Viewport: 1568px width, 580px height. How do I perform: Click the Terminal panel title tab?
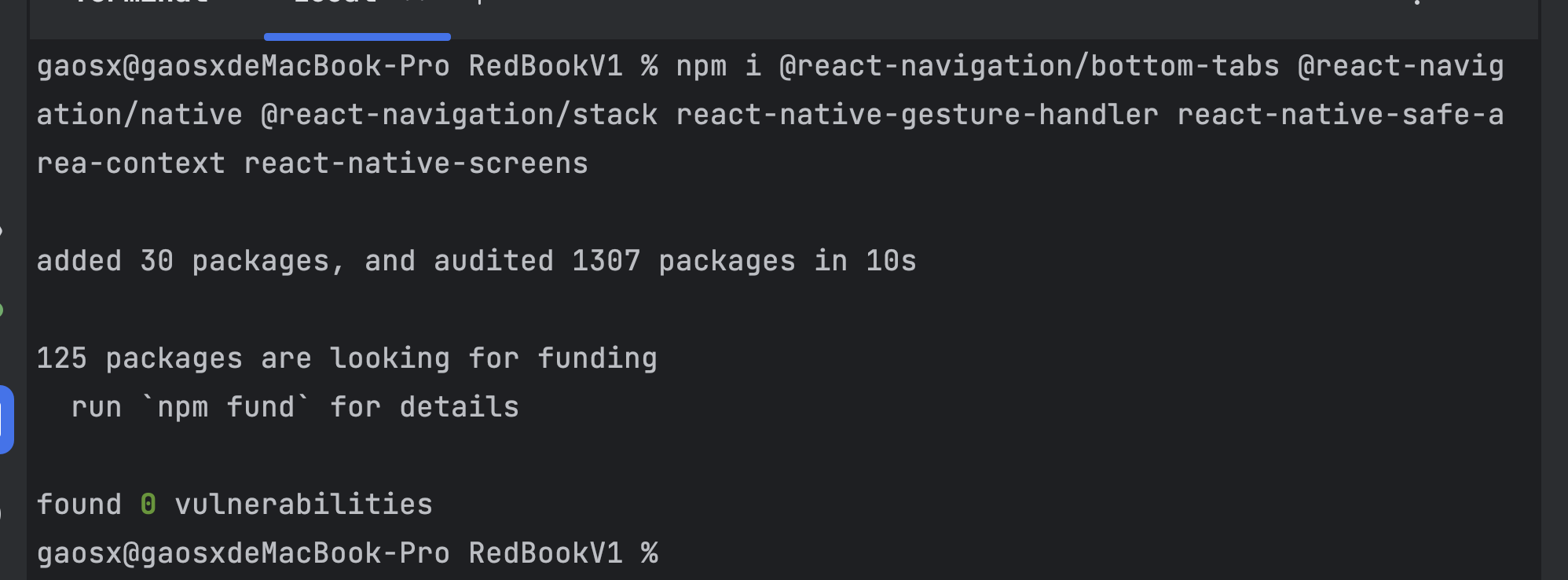tap(141, 5)
